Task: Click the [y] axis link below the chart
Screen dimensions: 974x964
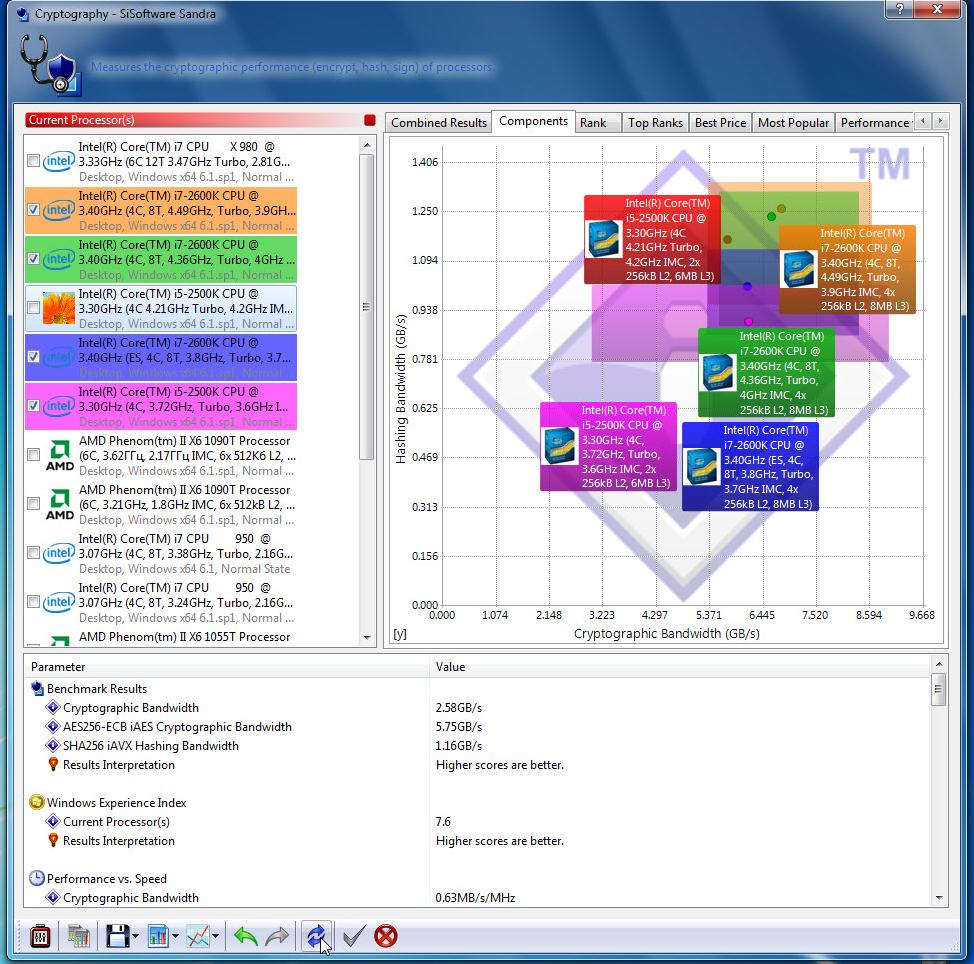Action: coord(399,634)
